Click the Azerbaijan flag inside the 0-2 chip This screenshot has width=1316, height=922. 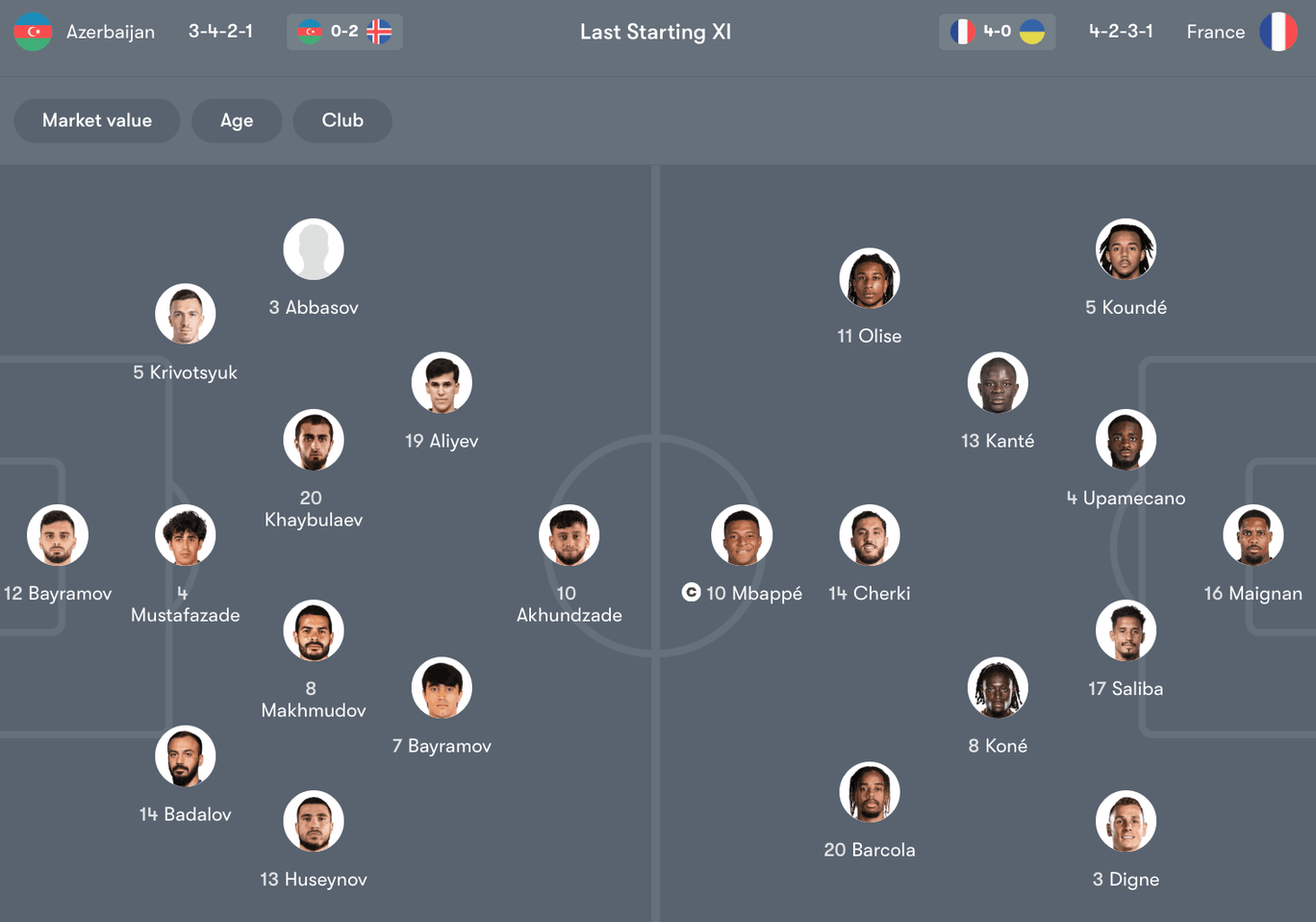click(x=310, y=31)
